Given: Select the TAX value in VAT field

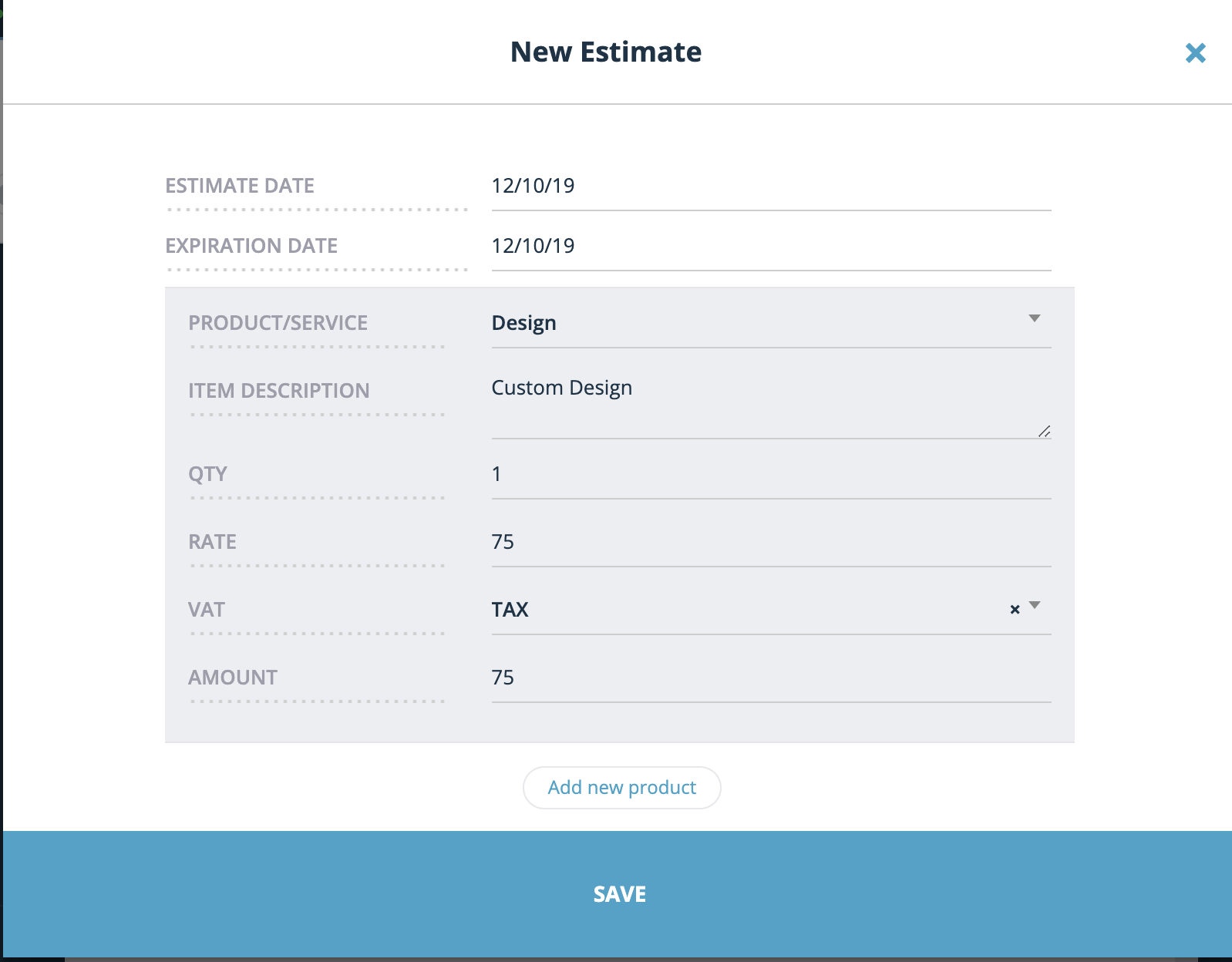Looking at the screenshot, I should click(x=510, y=610).
